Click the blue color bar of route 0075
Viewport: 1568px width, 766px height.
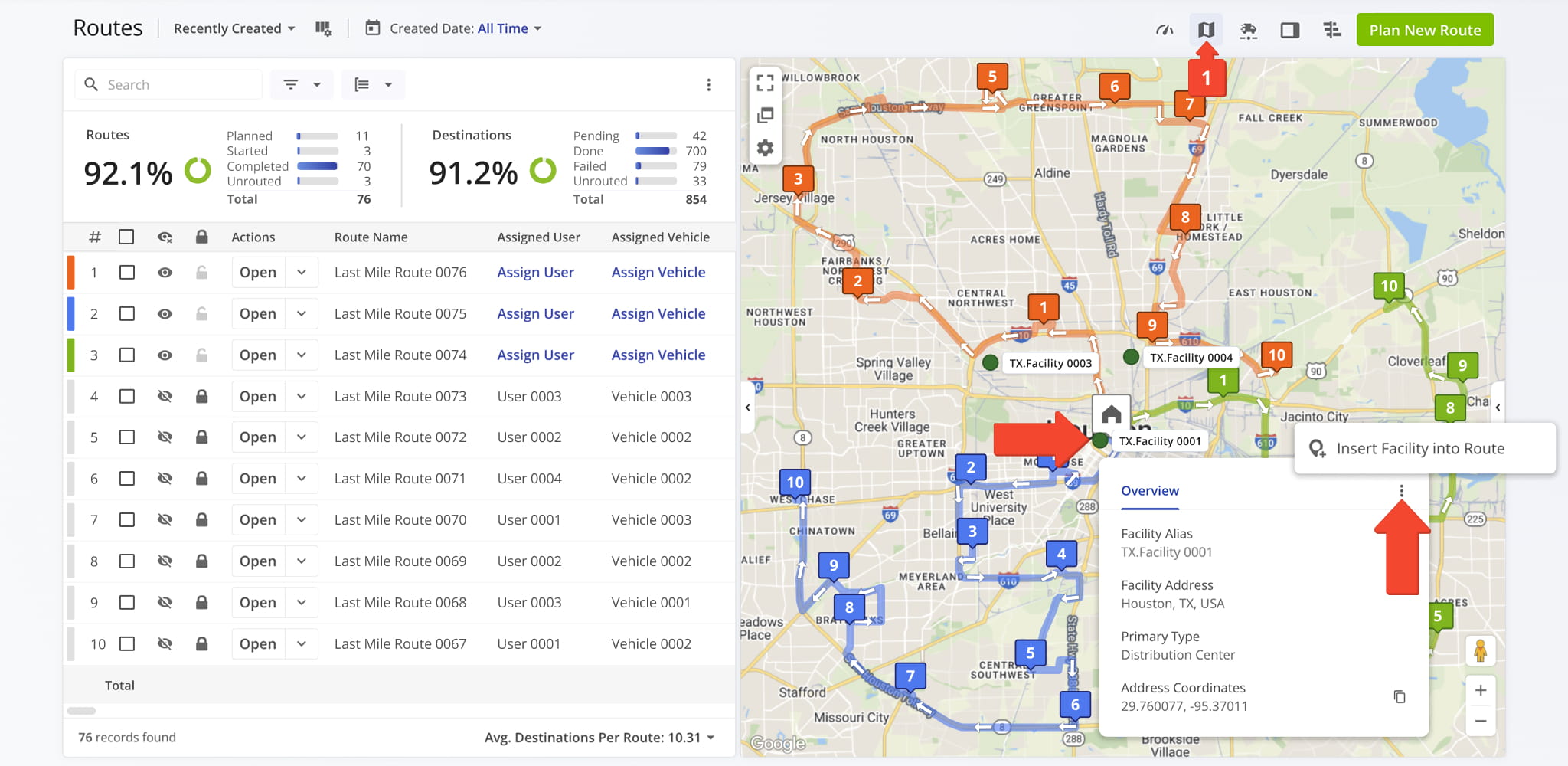click(x=70, y=313)
